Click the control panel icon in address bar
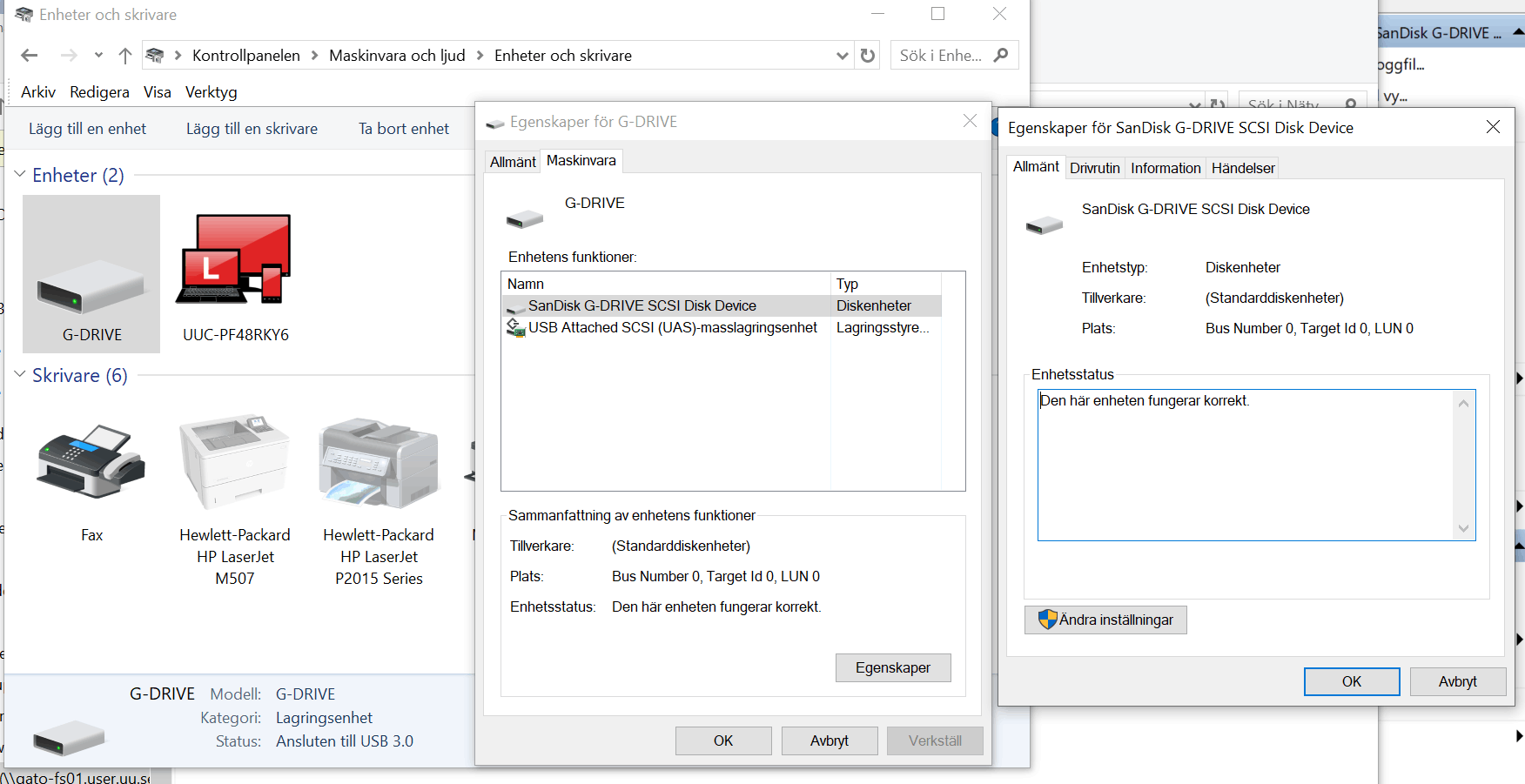The width and height of the screenshot is (1525, 784). (155, 56)
